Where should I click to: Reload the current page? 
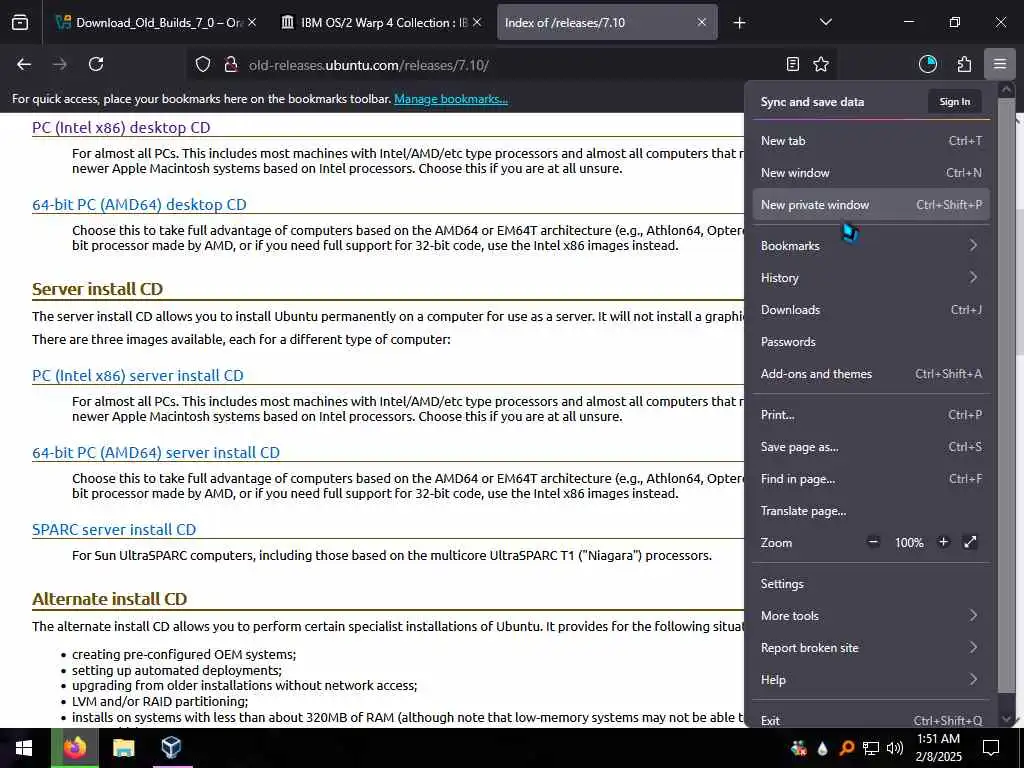96,64
